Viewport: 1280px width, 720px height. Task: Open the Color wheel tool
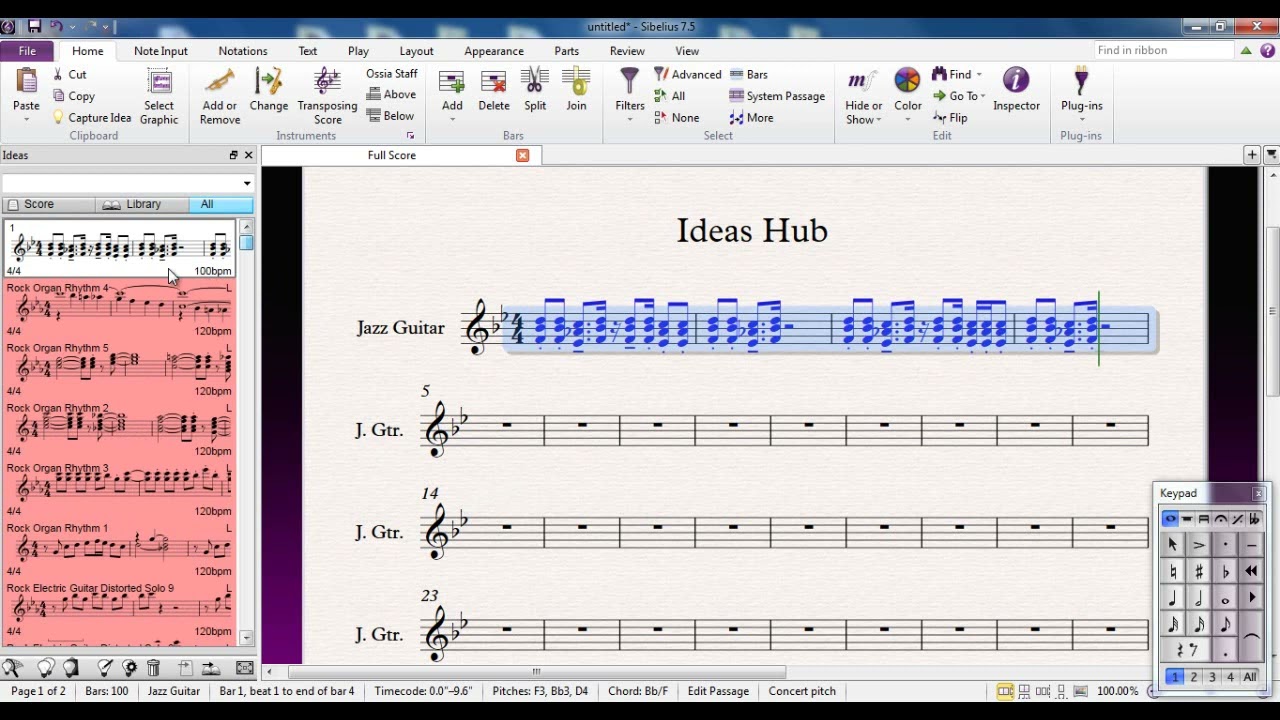point(907,81)
